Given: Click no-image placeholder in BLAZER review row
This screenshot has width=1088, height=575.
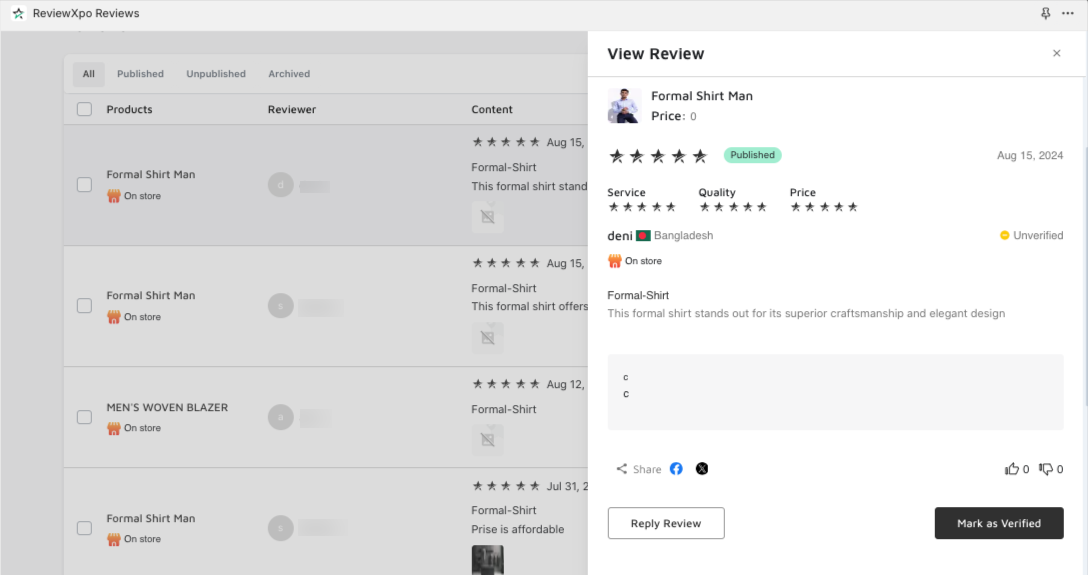Looking at the screenshot, I should pos(488,440).
